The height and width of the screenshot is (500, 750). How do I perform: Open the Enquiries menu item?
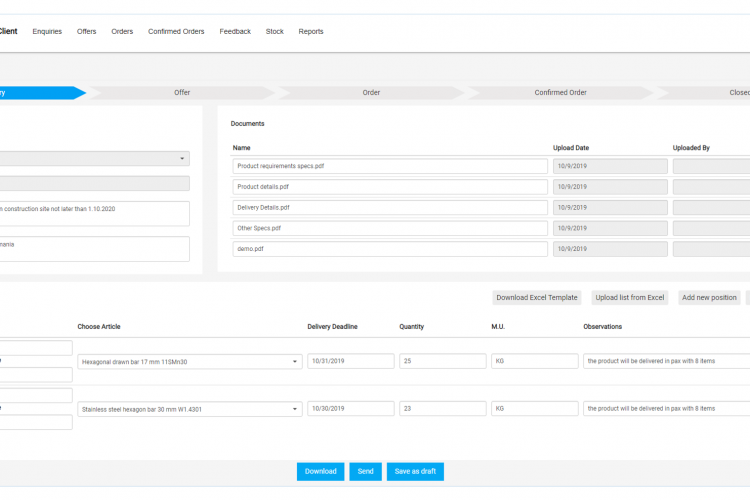[47, 31]
